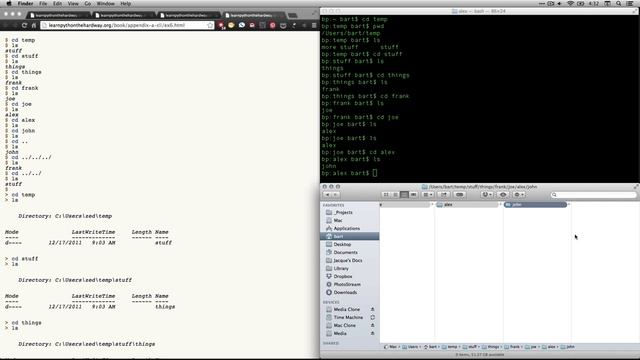Switch Finder to icon view
Screen dimensions: 640x360
point(386,195)
